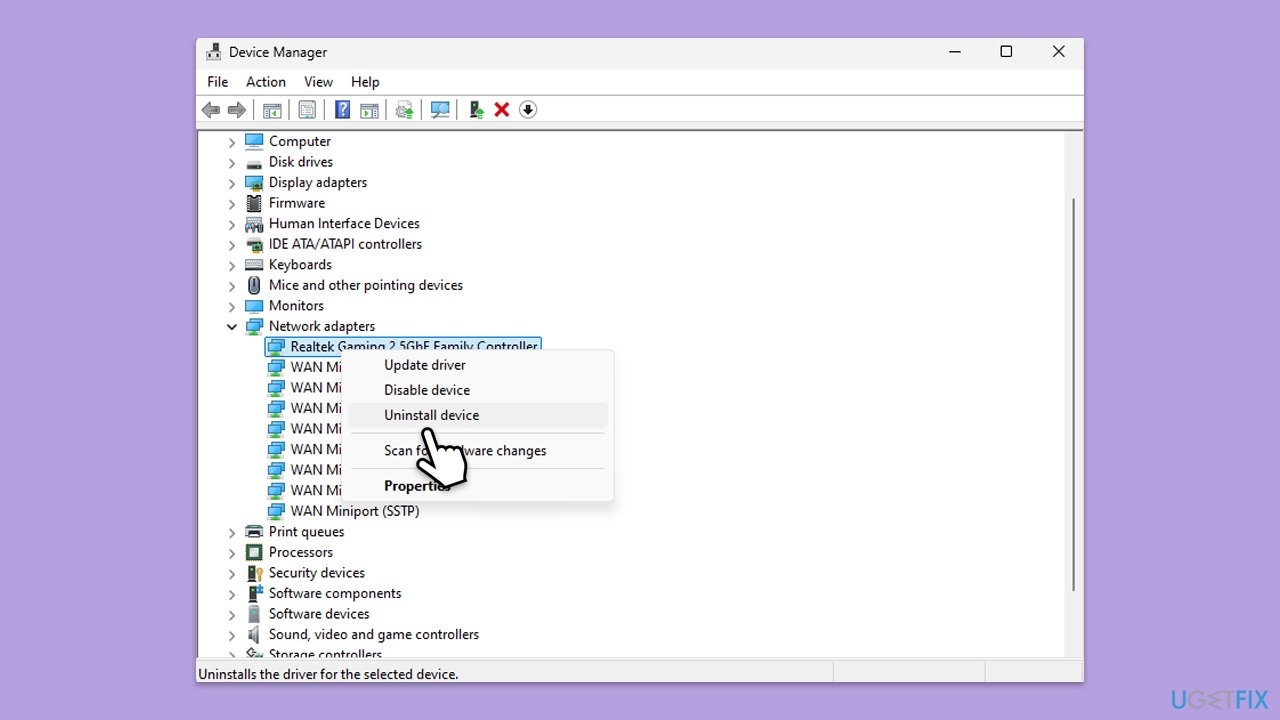Image resolution: width=1280 pixels, height=720 pixels.
Task: Click the Sound, video and game controllers speaker icon
Action: [x=254, y=634]
